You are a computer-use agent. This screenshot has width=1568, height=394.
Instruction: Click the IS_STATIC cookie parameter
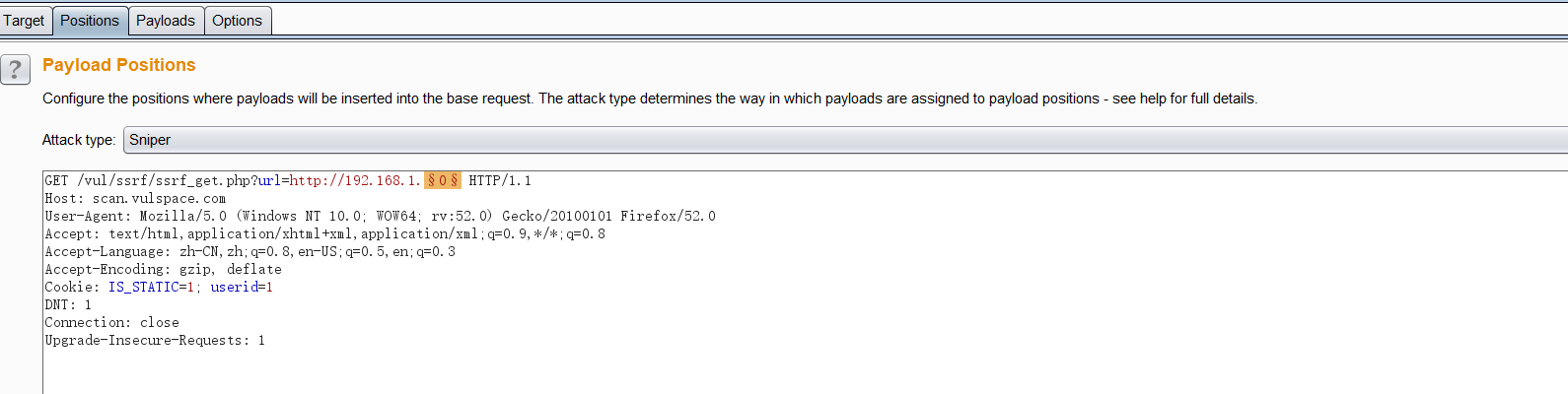tap(143, 288)
